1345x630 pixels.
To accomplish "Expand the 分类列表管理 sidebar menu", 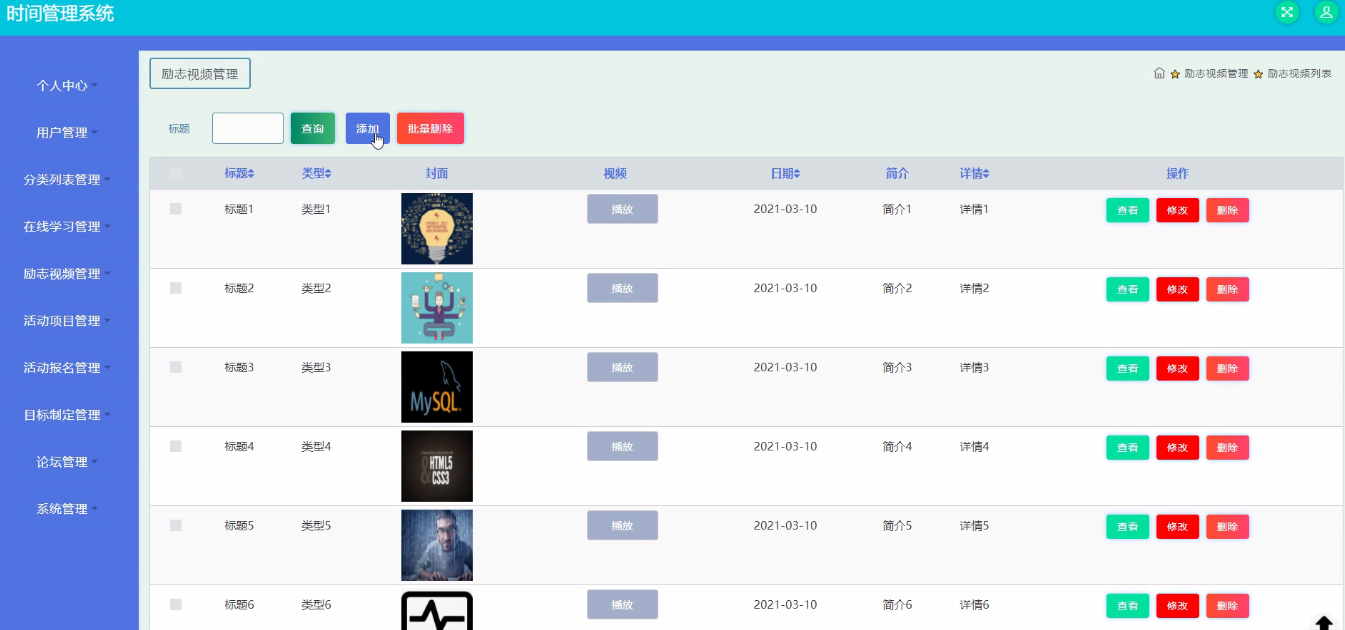I will [69, 180].
